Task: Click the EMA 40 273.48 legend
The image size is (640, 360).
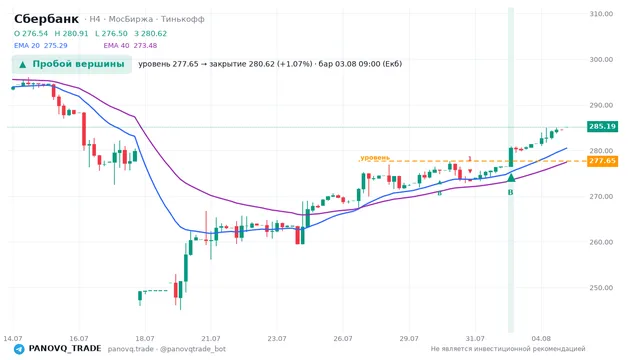Action: (x=130, y=45)
